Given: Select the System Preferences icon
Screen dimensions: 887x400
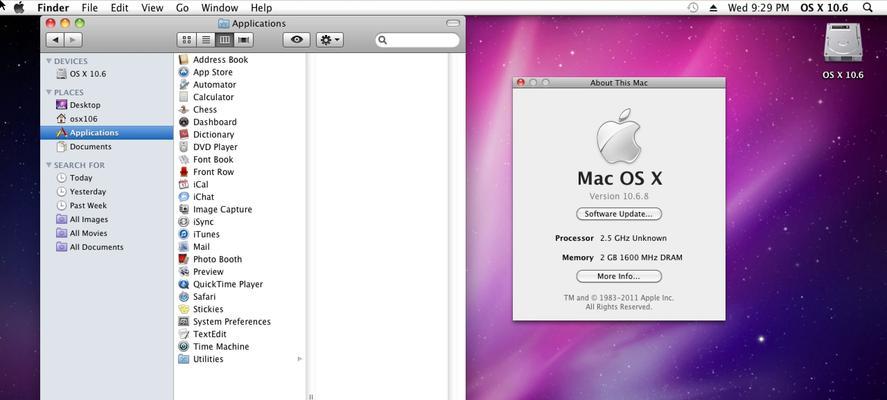Looking at the screenshot, I should click(183, 321).
